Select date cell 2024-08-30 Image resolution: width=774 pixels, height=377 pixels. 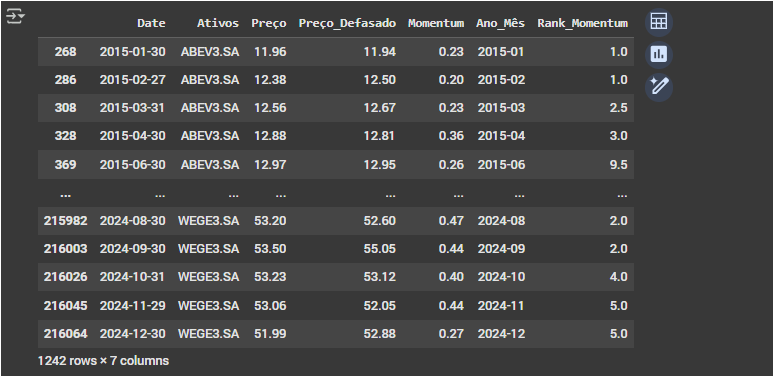[132, 221]
